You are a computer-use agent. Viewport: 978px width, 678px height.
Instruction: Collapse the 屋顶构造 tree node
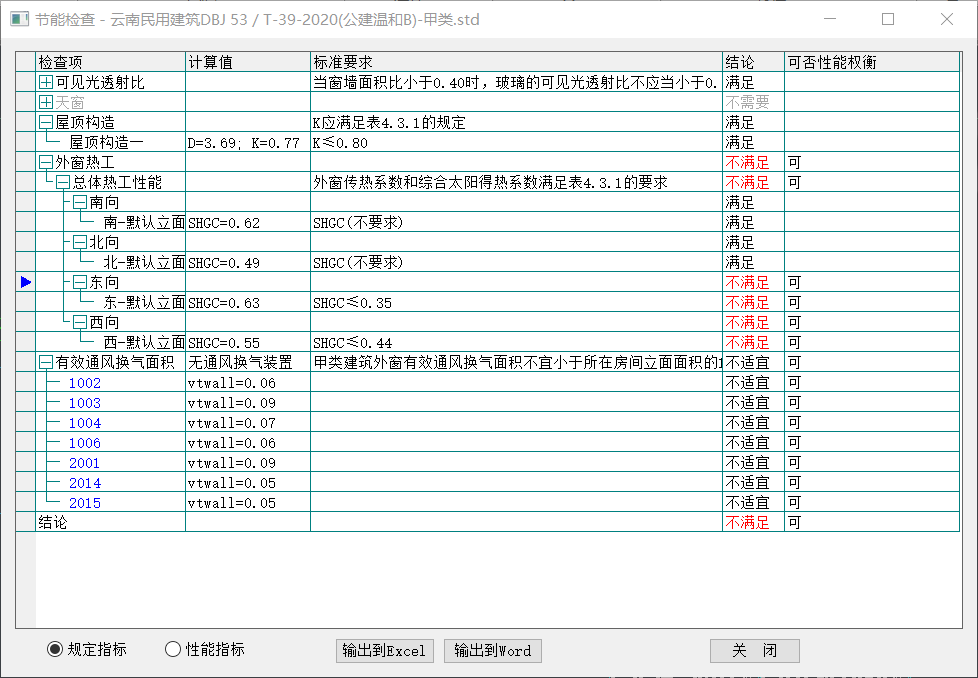tap(46, 123)
